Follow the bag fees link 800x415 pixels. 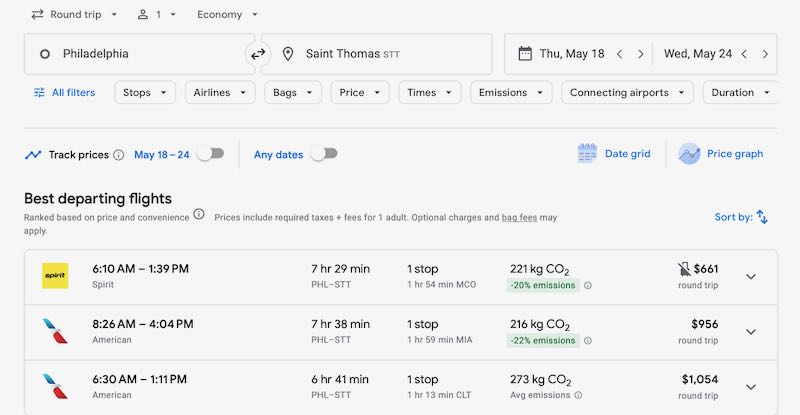pyautogui.click(x=520, y=217)
